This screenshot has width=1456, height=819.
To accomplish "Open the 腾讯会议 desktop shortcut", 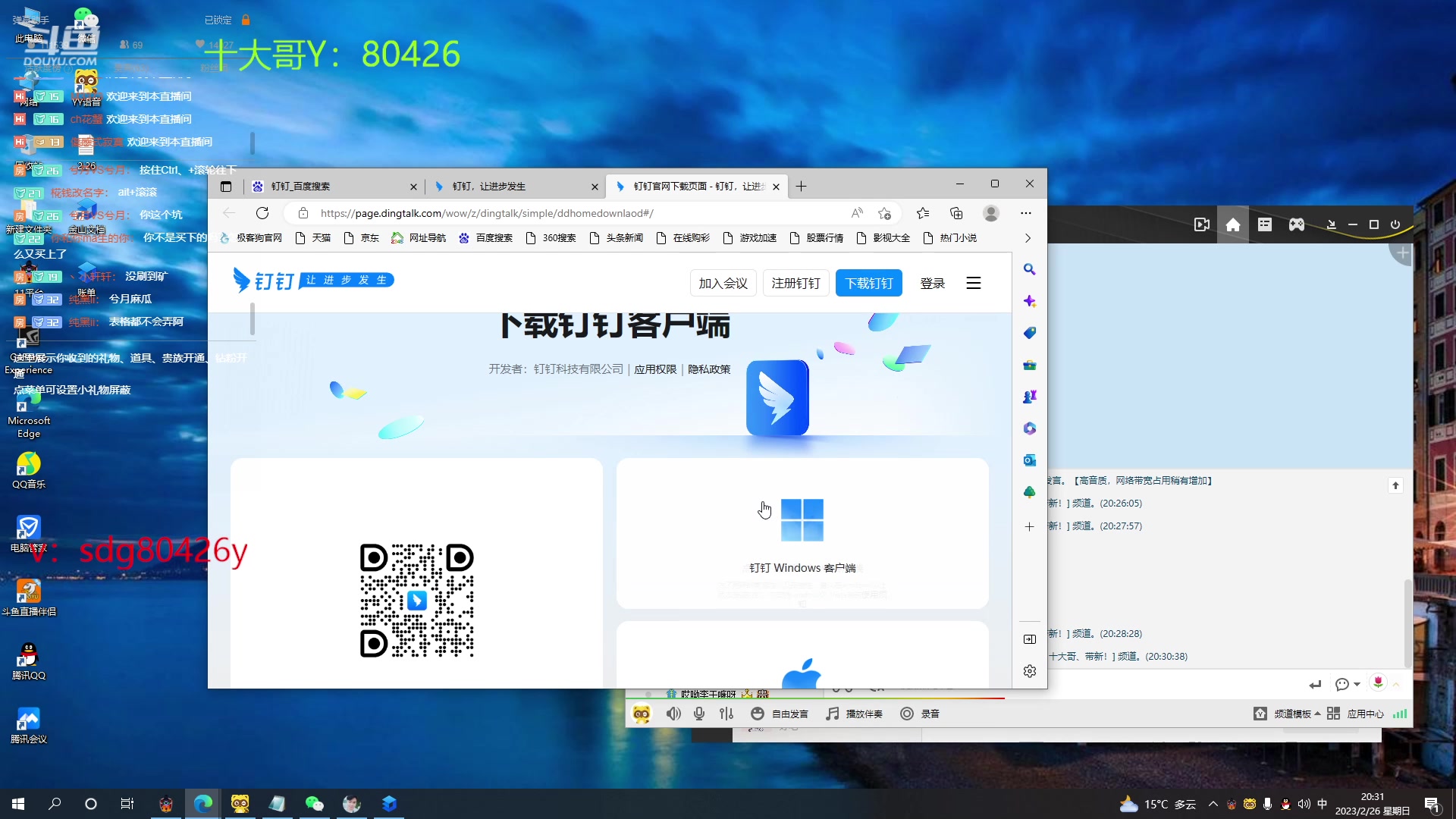I will 29,725.
